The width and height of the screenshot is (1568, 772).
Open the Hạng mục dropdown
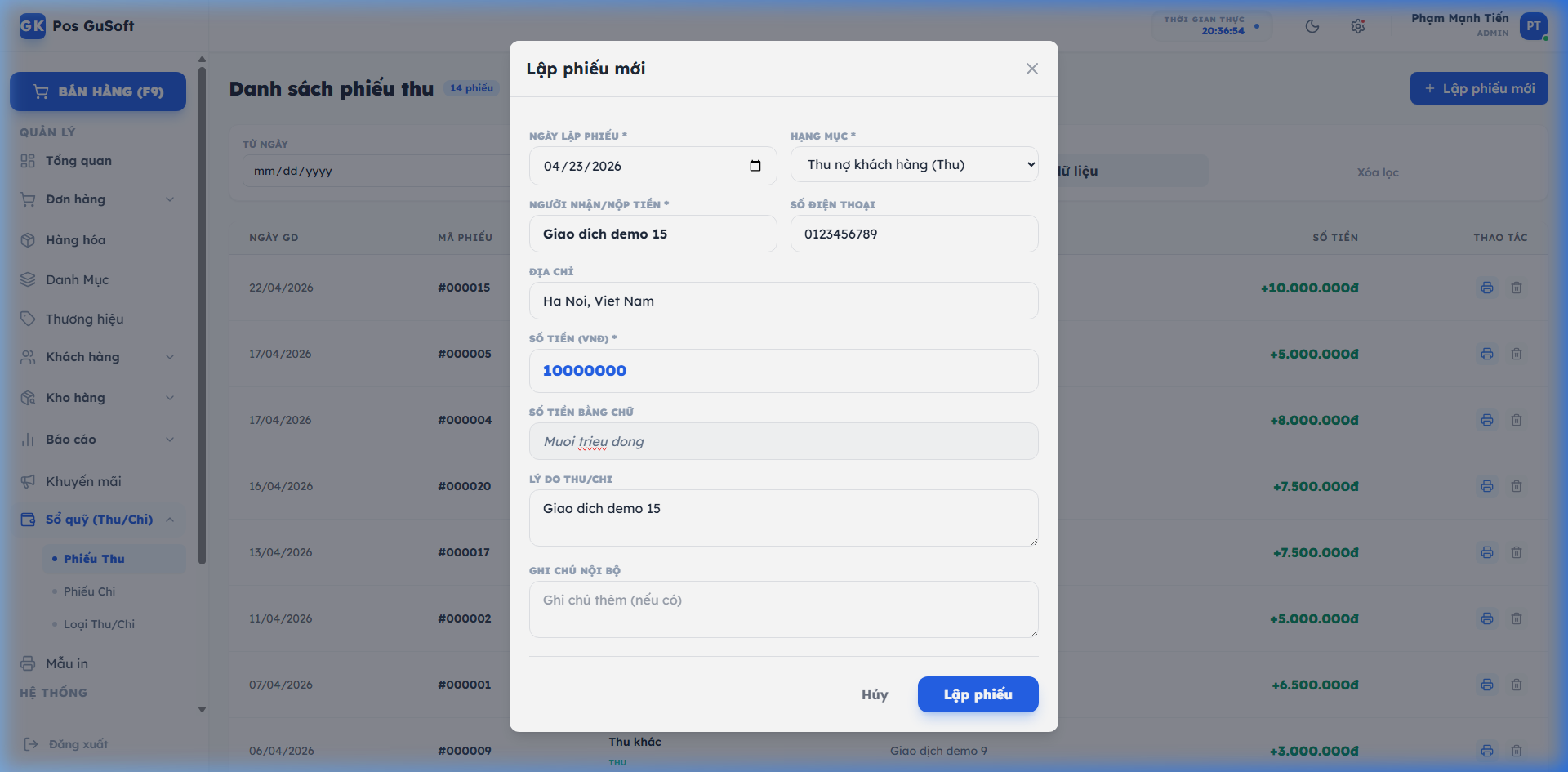[914, 164]
